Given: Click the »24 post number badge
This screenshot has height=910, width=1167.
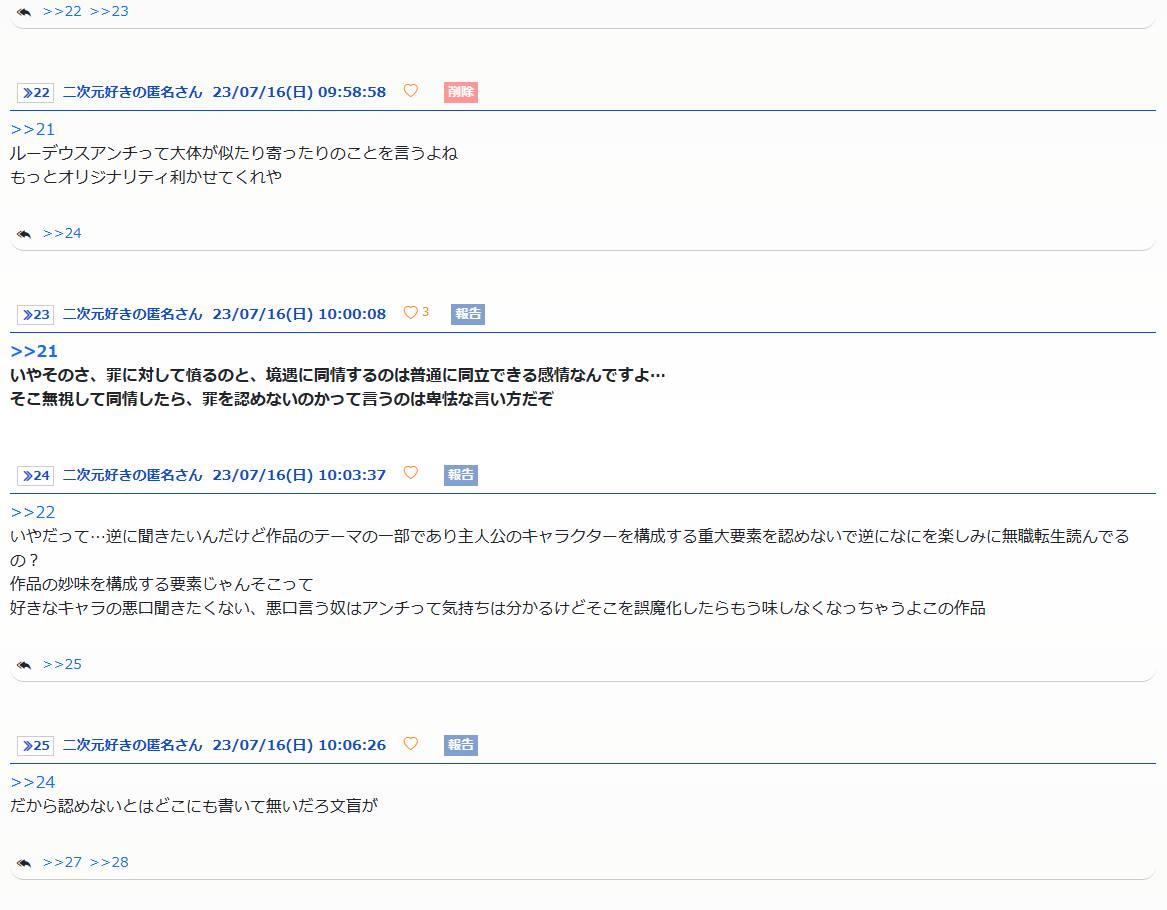Looking at the screenshot, I should pos(36,475).
